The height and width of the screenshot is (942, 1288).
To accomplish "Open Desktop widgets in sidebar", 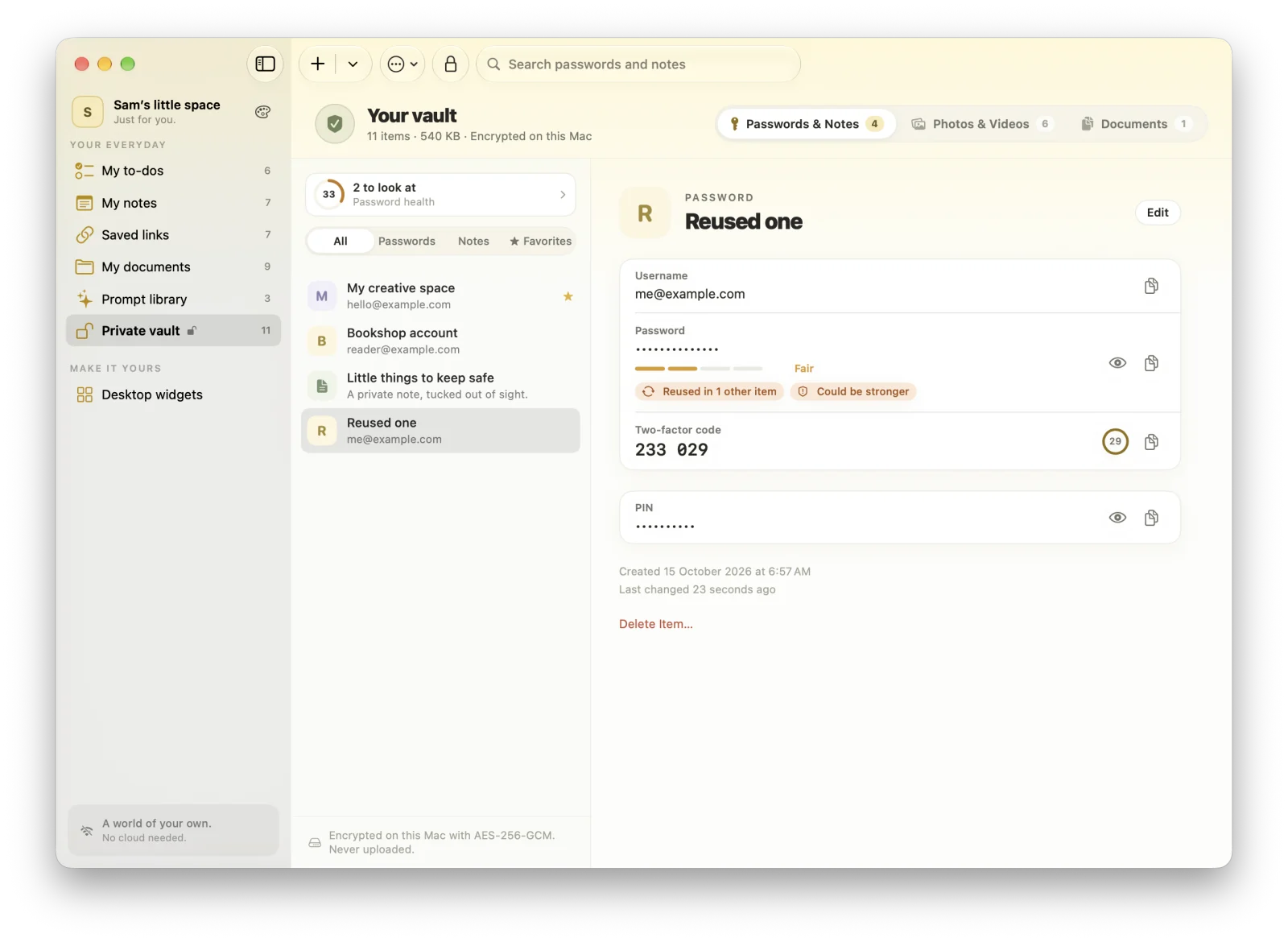I will click(173, 395).
